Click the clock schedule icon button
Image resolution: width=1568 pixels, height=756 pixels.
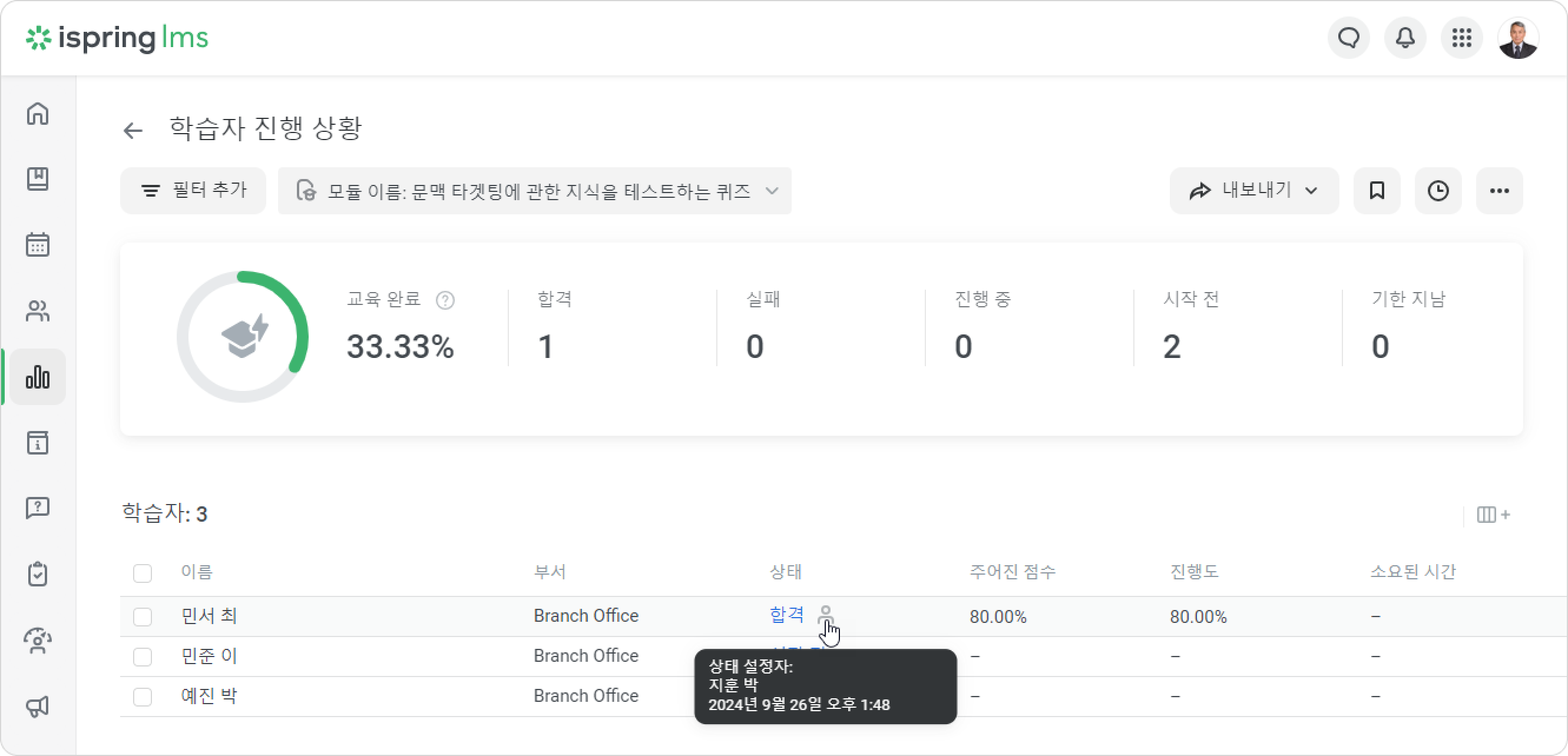(1438, 191)
